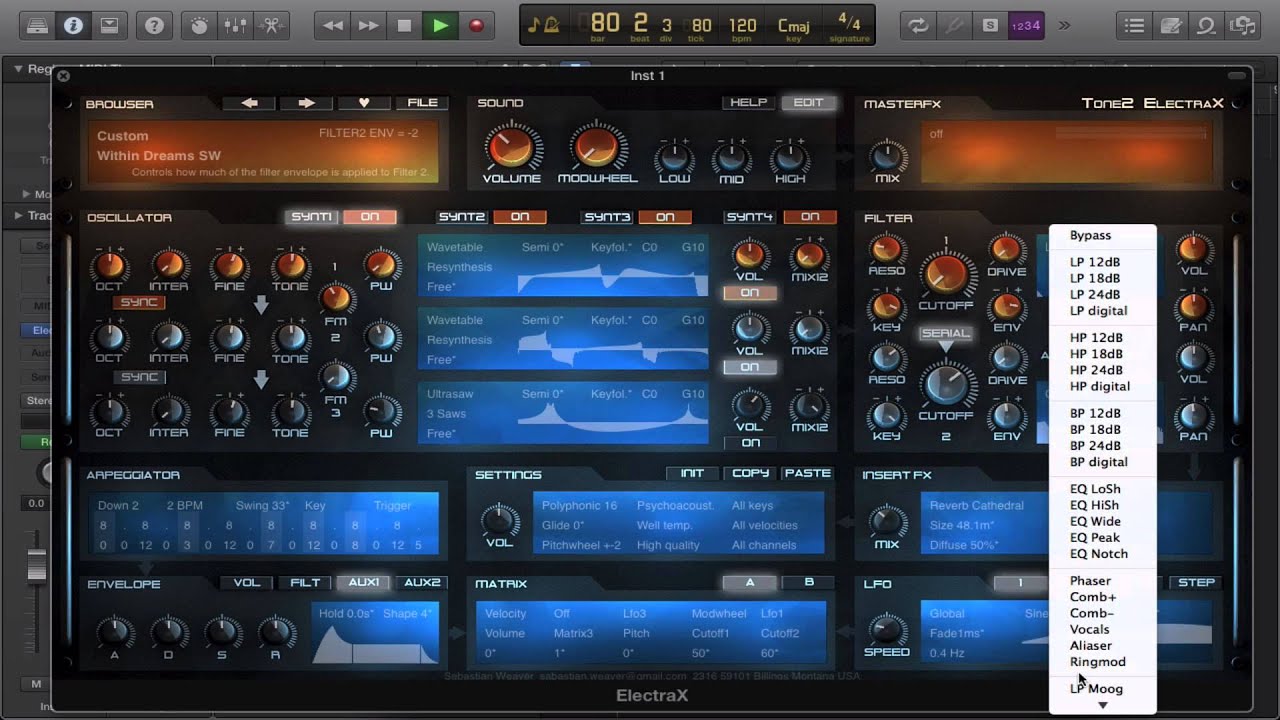Toggle the ON switch next to SYNT1
The height and width of the screenshot is (720, 1280).
pos(370,217)
